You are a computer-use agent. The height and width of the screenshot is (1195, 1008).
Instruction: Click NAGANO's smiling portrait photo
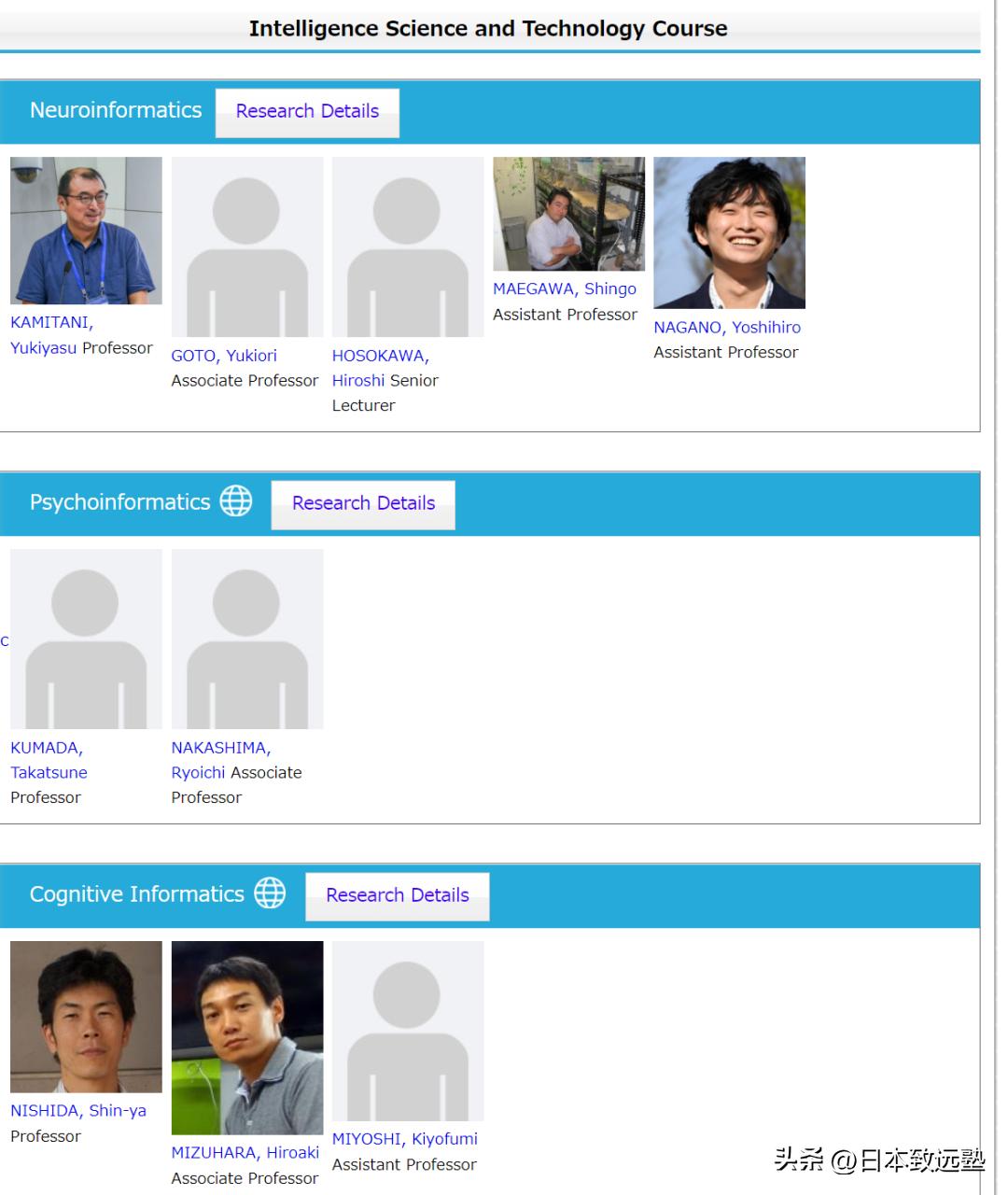[x=730, y=232]
